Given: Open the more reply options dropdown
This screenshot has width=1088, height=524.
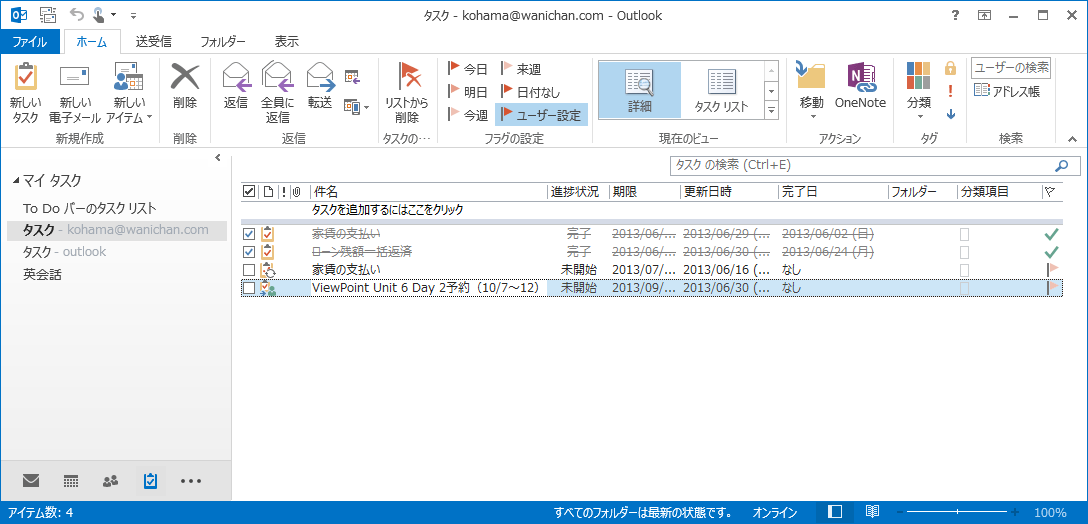Looking at the screenshot, I should 357,106.
